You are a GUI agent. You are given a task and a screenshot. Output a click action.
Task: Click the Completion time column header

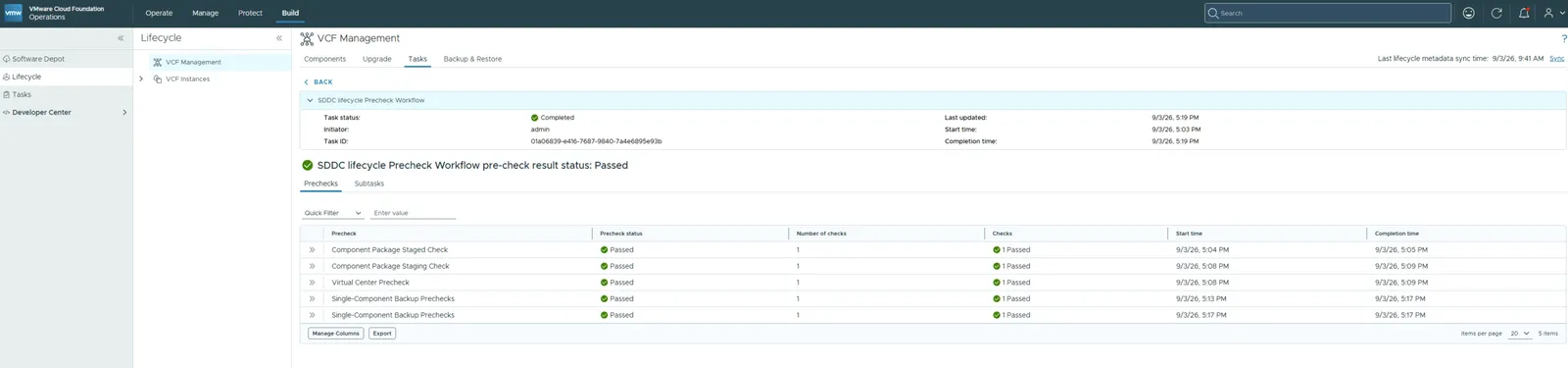[x=1396, y=234]
